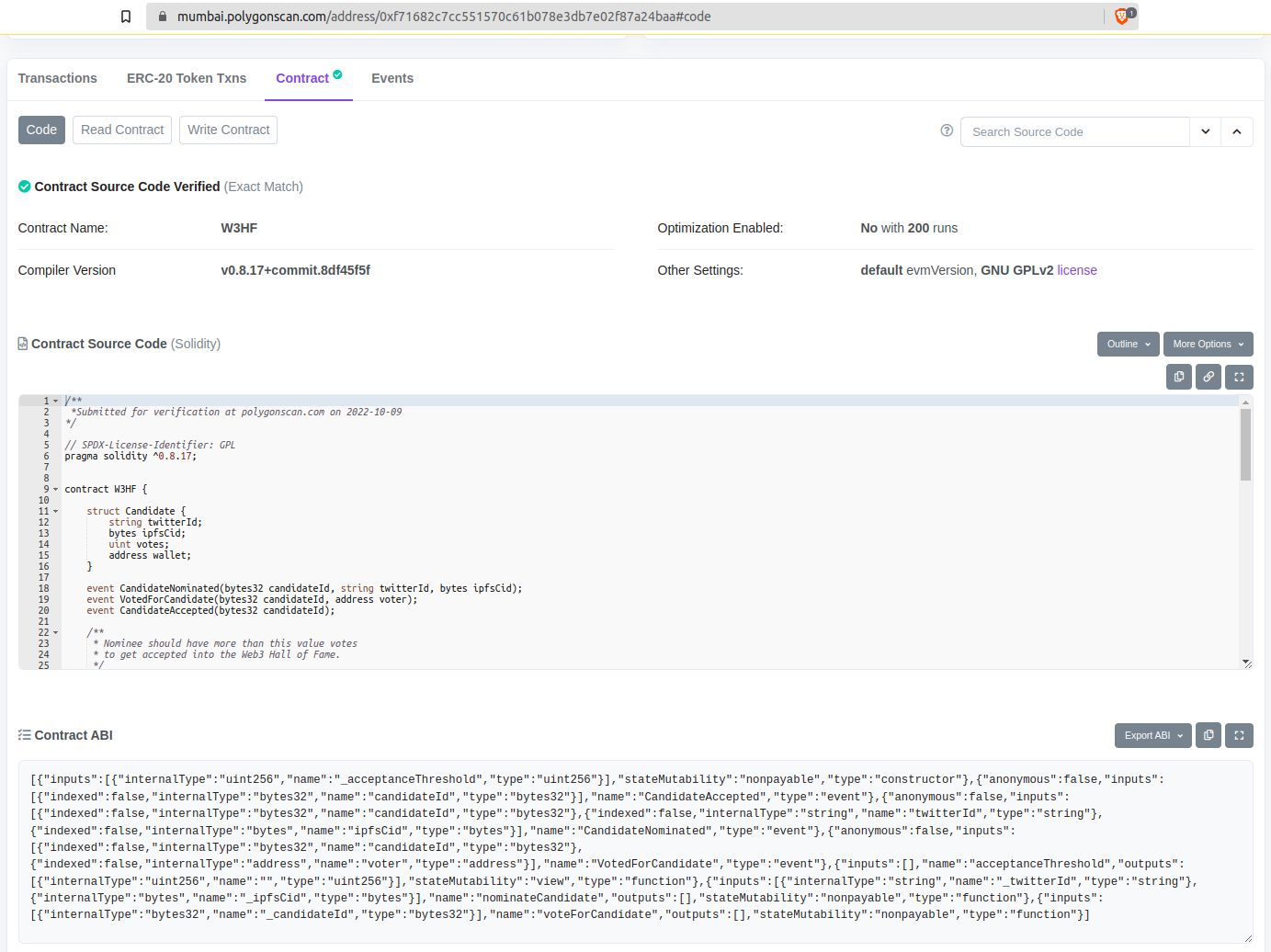Viewport: 1271px width, 952px height.
Task: Click the bookmark icon in address bar
Action: pos(126,17)
